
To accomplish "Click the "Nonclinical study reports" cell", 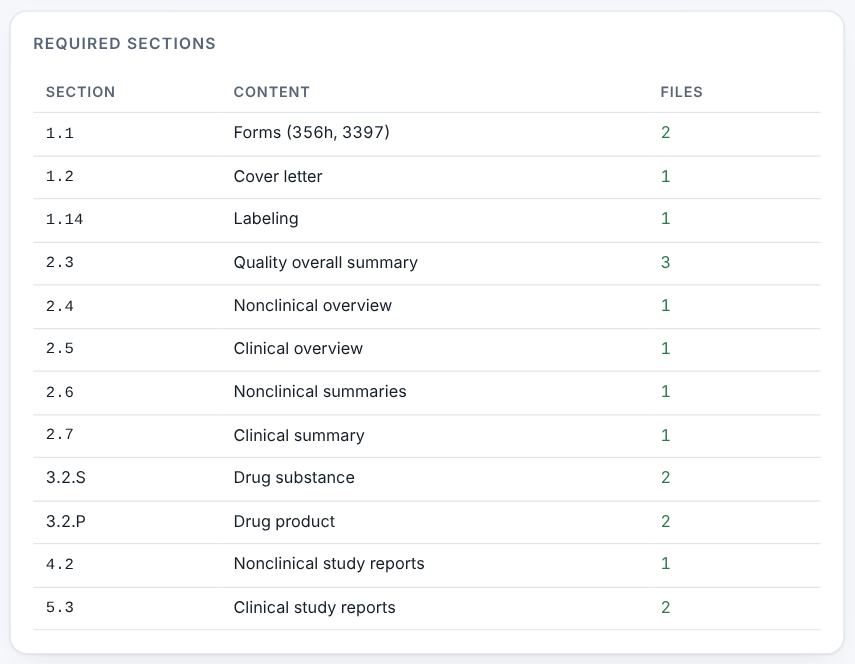I will [329, 564].
